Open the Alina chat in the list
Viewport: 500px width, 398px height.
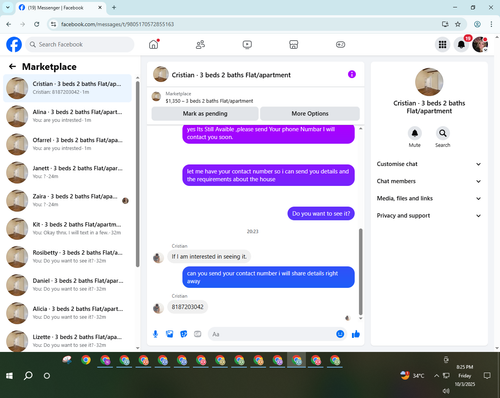[67, 116]
